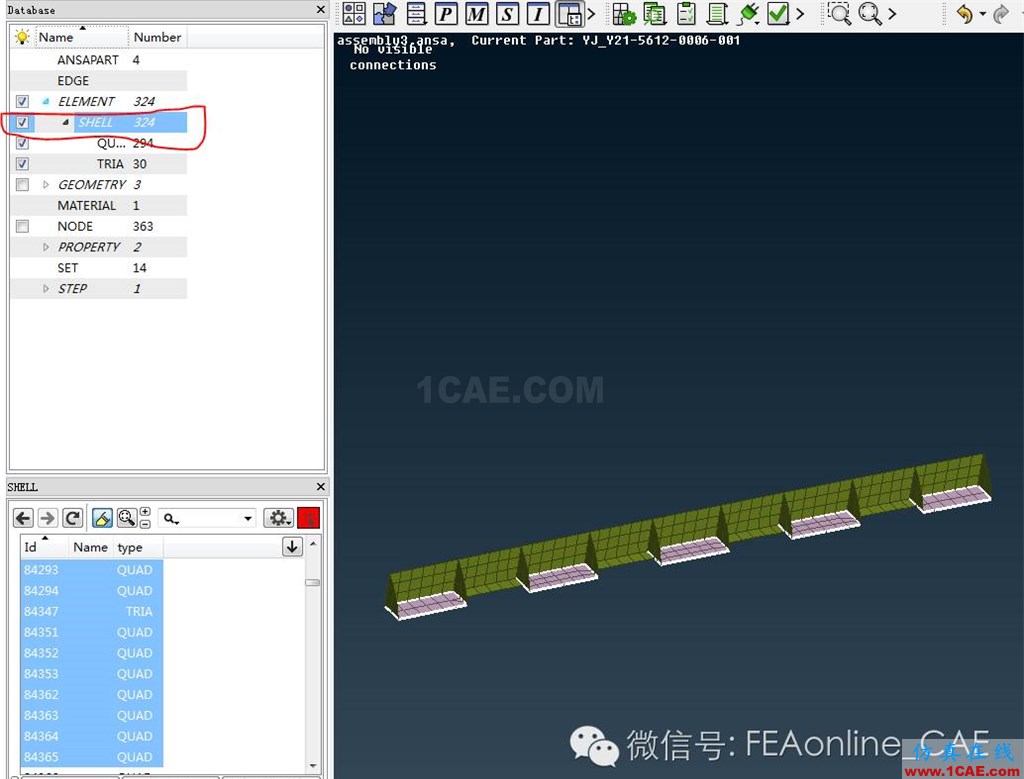This screenshot has width=1024, height=779.
Task: Open the S sets list button
Action: tap(507, 14)
